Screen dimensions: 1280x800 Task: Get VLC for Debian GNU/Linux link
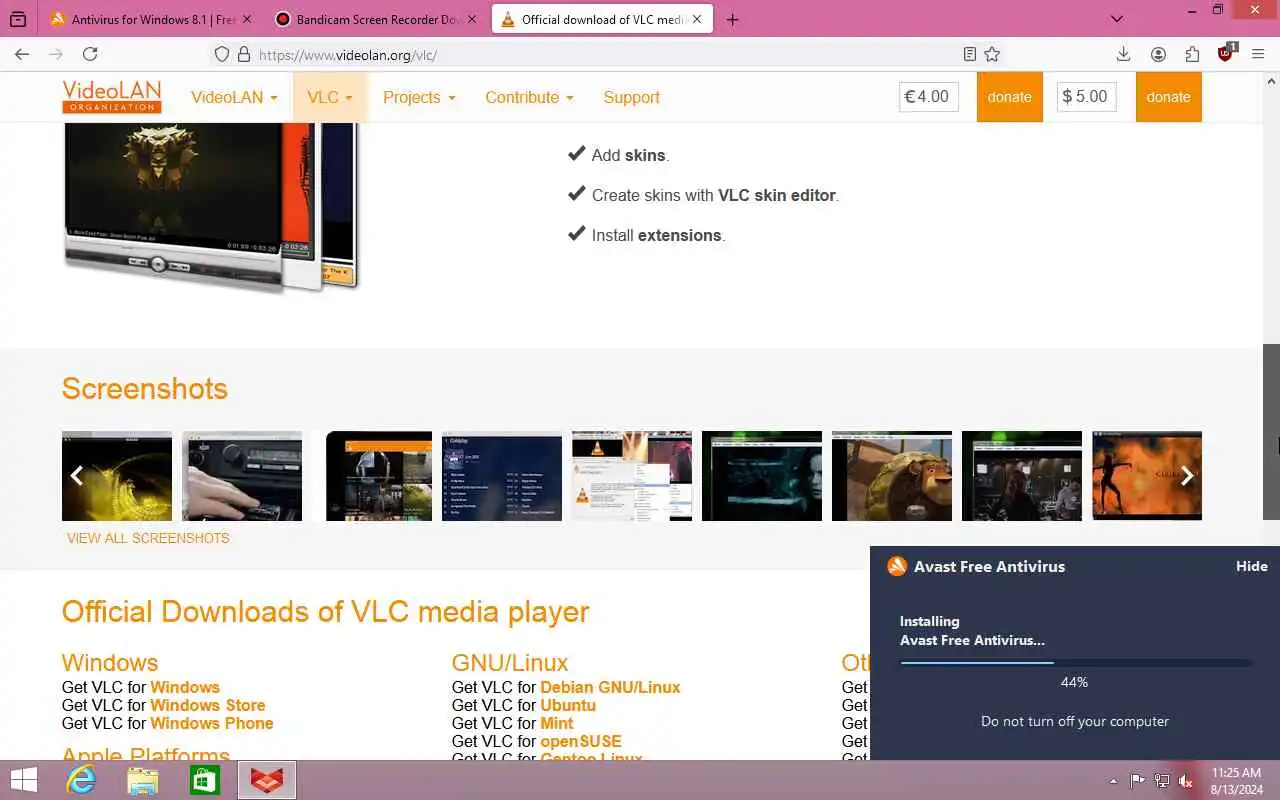[610, 687]
